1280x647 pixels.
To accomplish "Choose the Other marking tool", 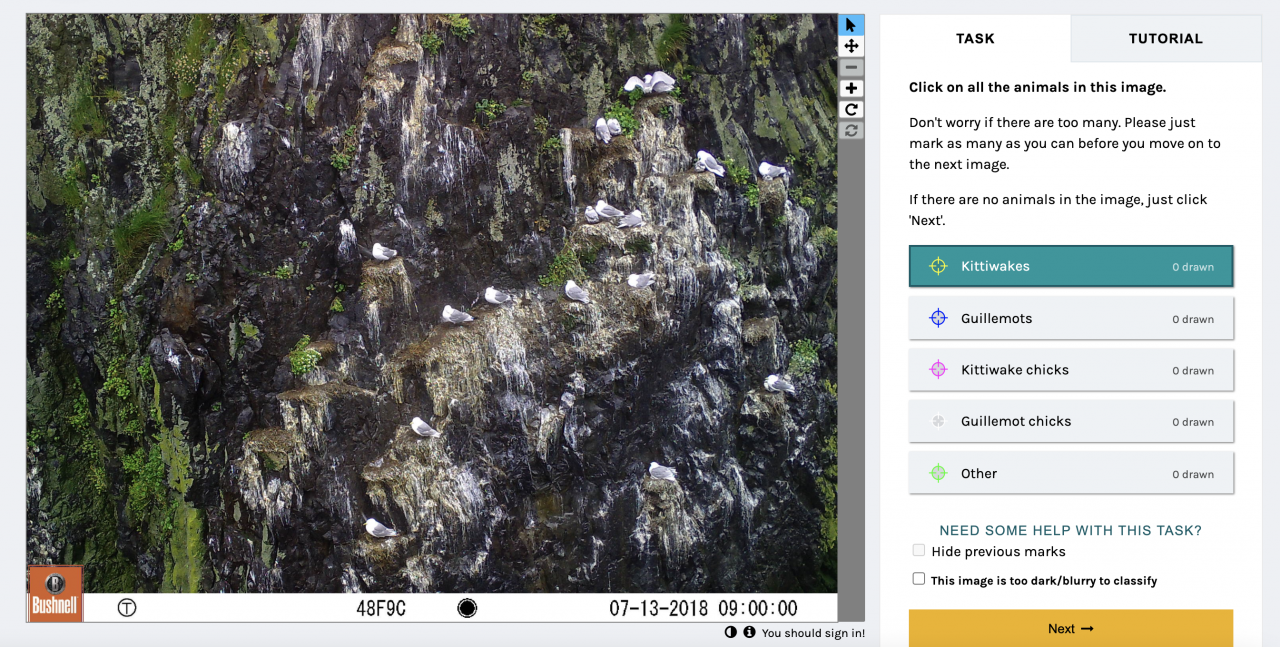I will (1071, 473).
